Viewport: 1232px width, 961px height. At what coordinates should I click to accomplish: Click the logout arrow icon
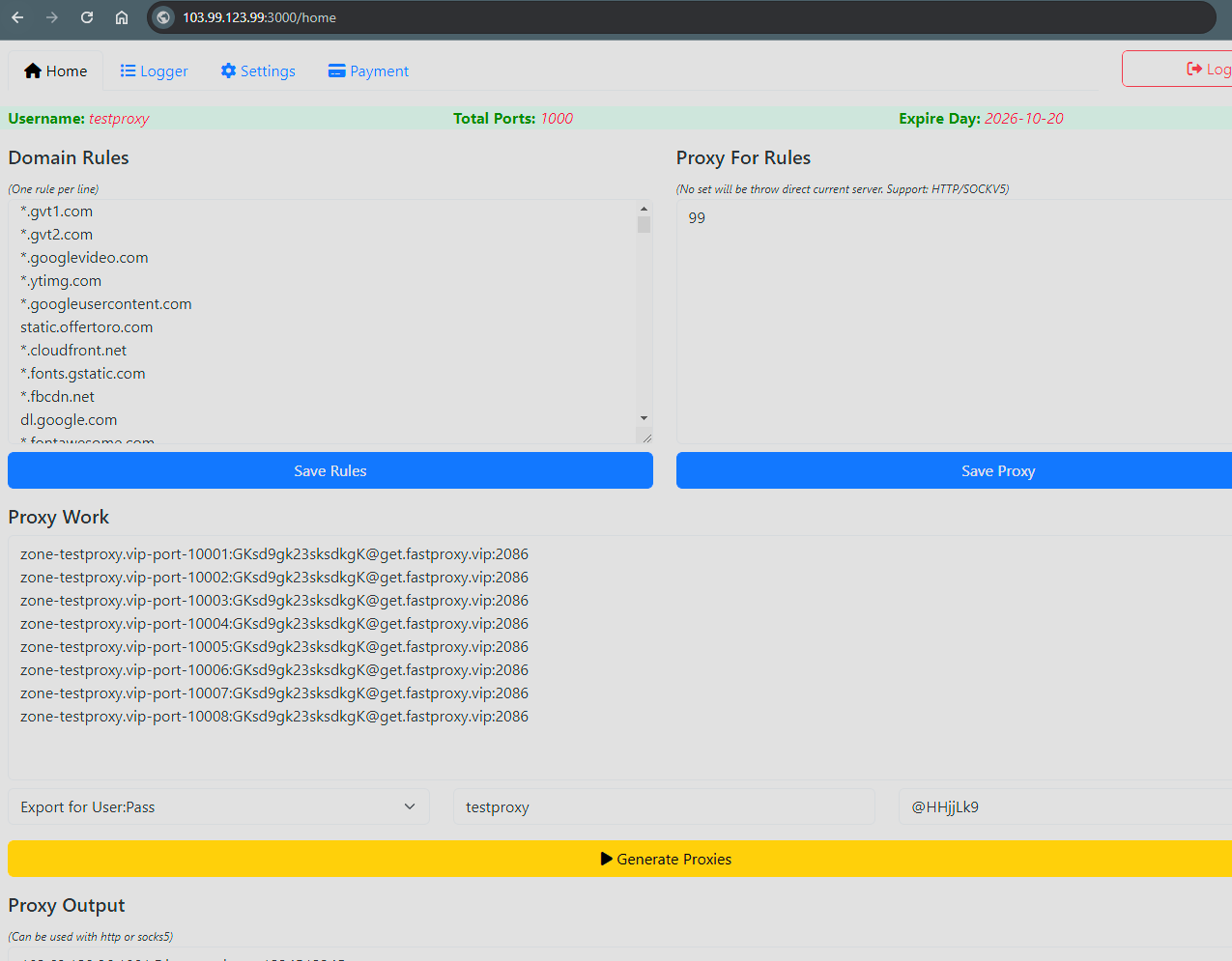coord(1194,69)
